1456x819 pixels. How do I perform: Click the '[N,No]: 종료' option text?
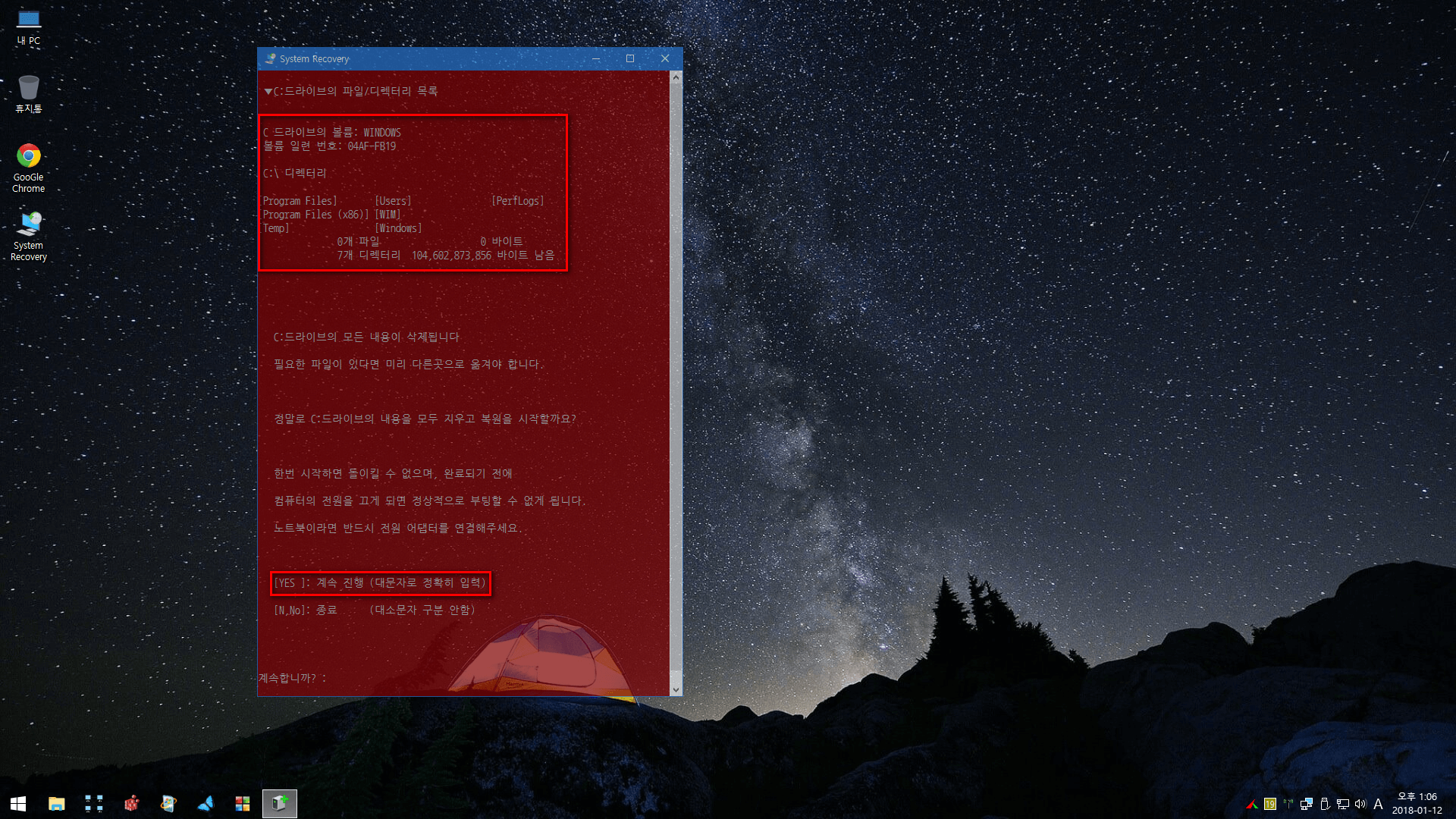pos(375,610)
